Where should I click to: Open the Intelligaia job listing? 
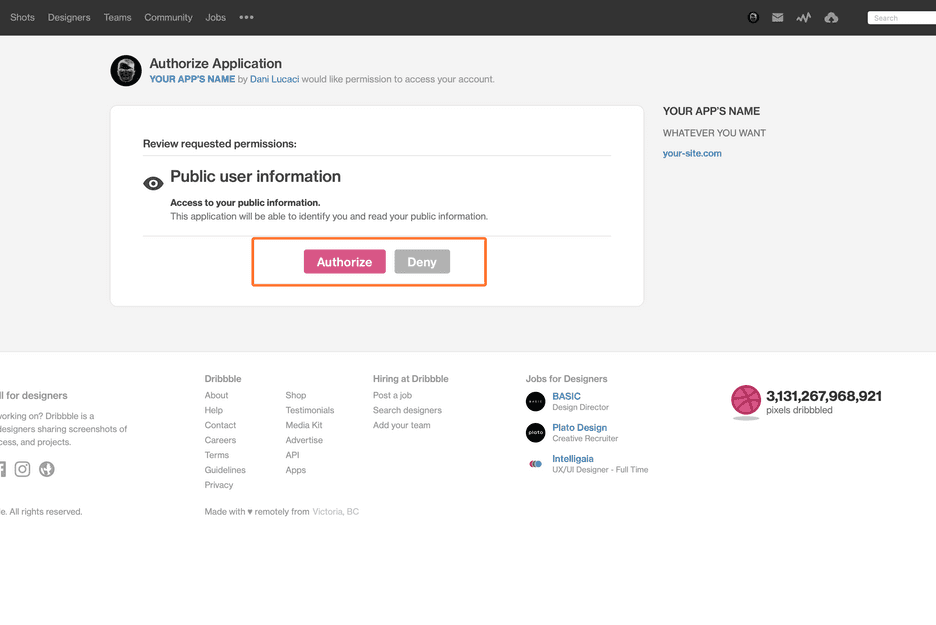click(573, 458)
